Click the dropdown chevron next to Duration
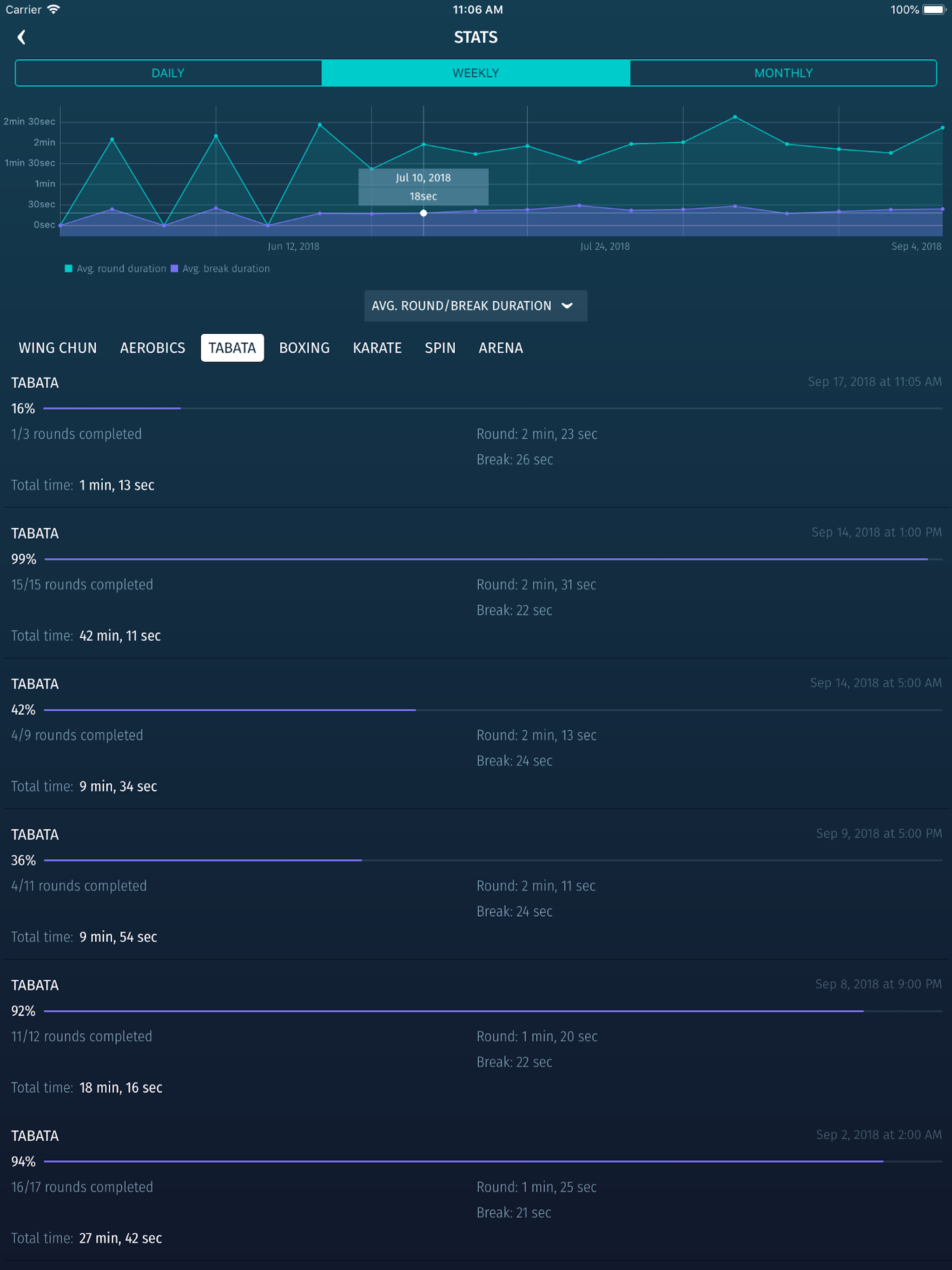This screenshot has height=1270, width=952. pos(567,306)
